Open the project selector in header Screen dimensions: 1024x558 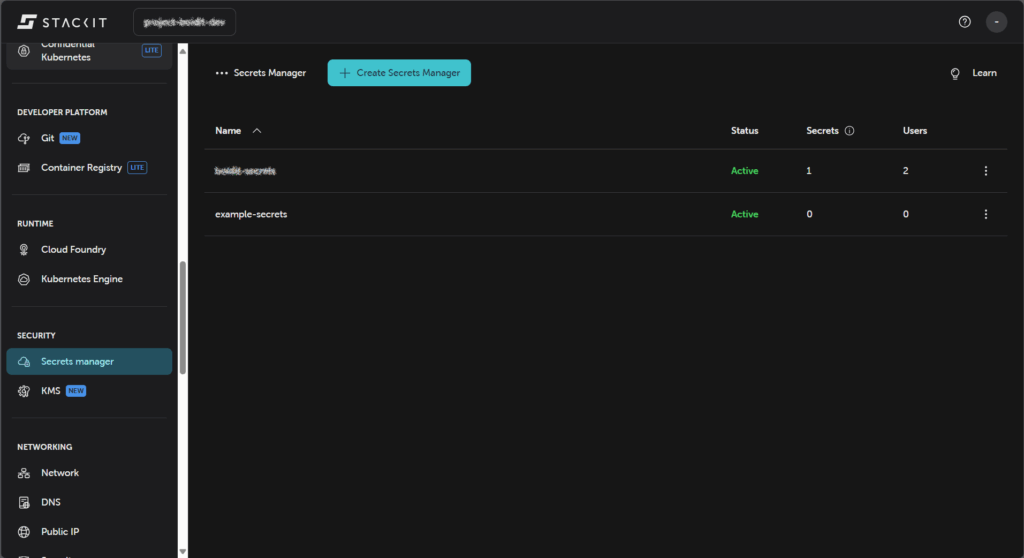click(x=184, y=21)
